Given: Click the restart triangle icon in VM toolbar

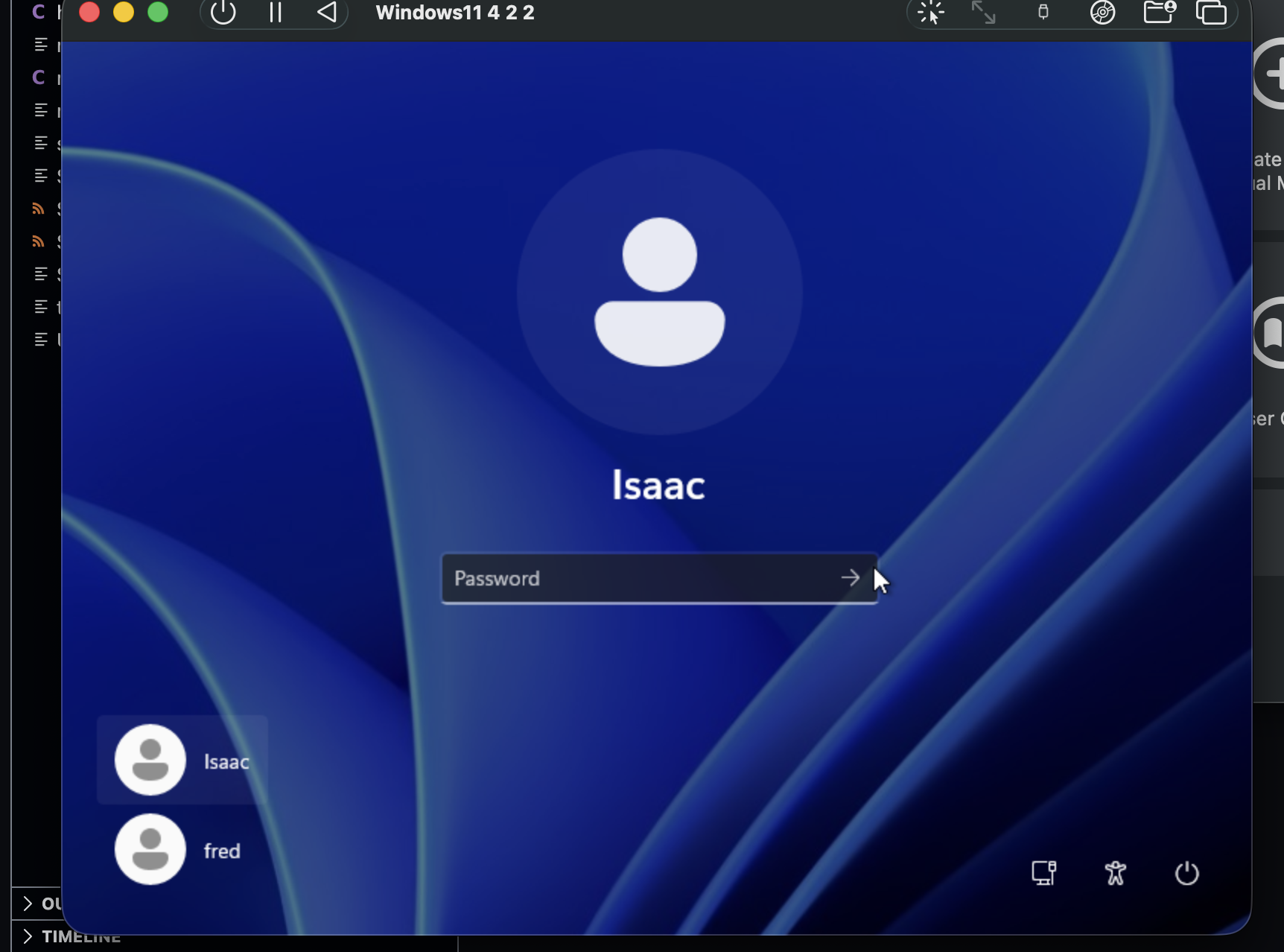Looking at the screenshot, I should (x=327, y=12).
